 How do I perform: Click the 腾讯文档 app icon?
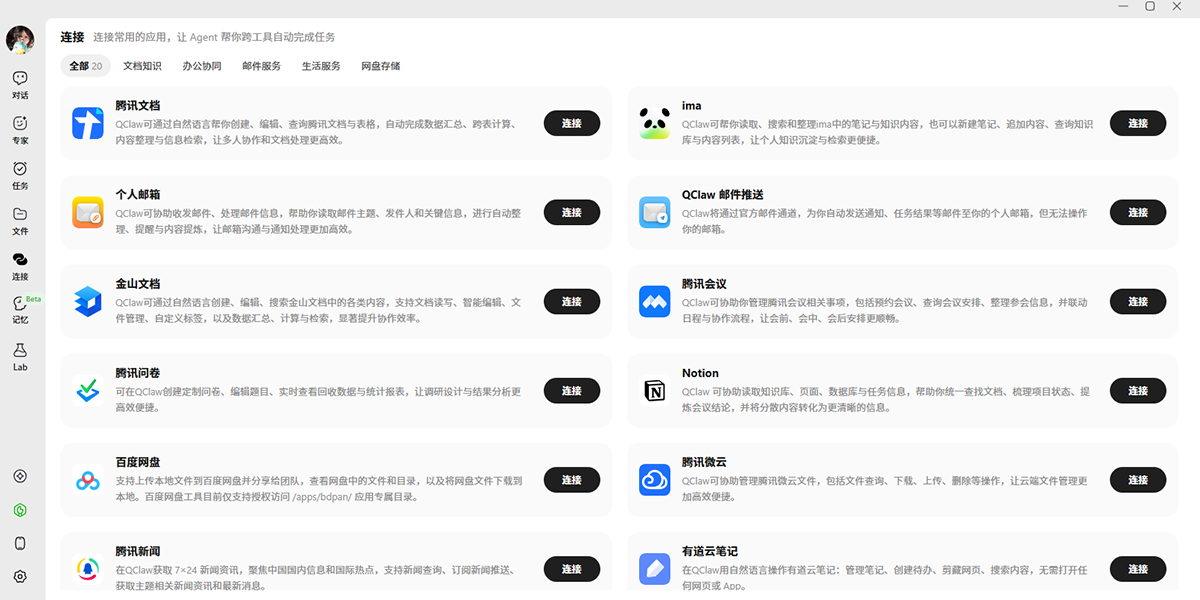click(x=88, y=123)
